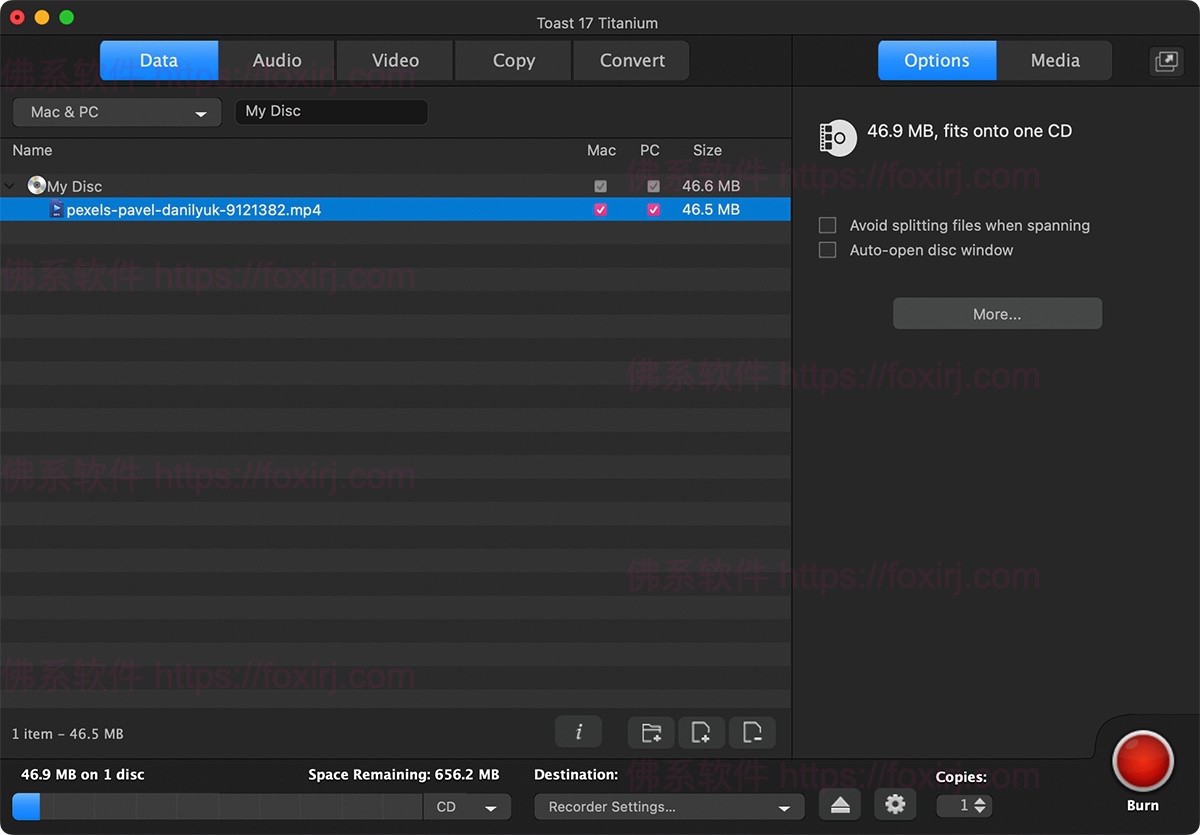Click the add folder icon

[x=650, y=732]
